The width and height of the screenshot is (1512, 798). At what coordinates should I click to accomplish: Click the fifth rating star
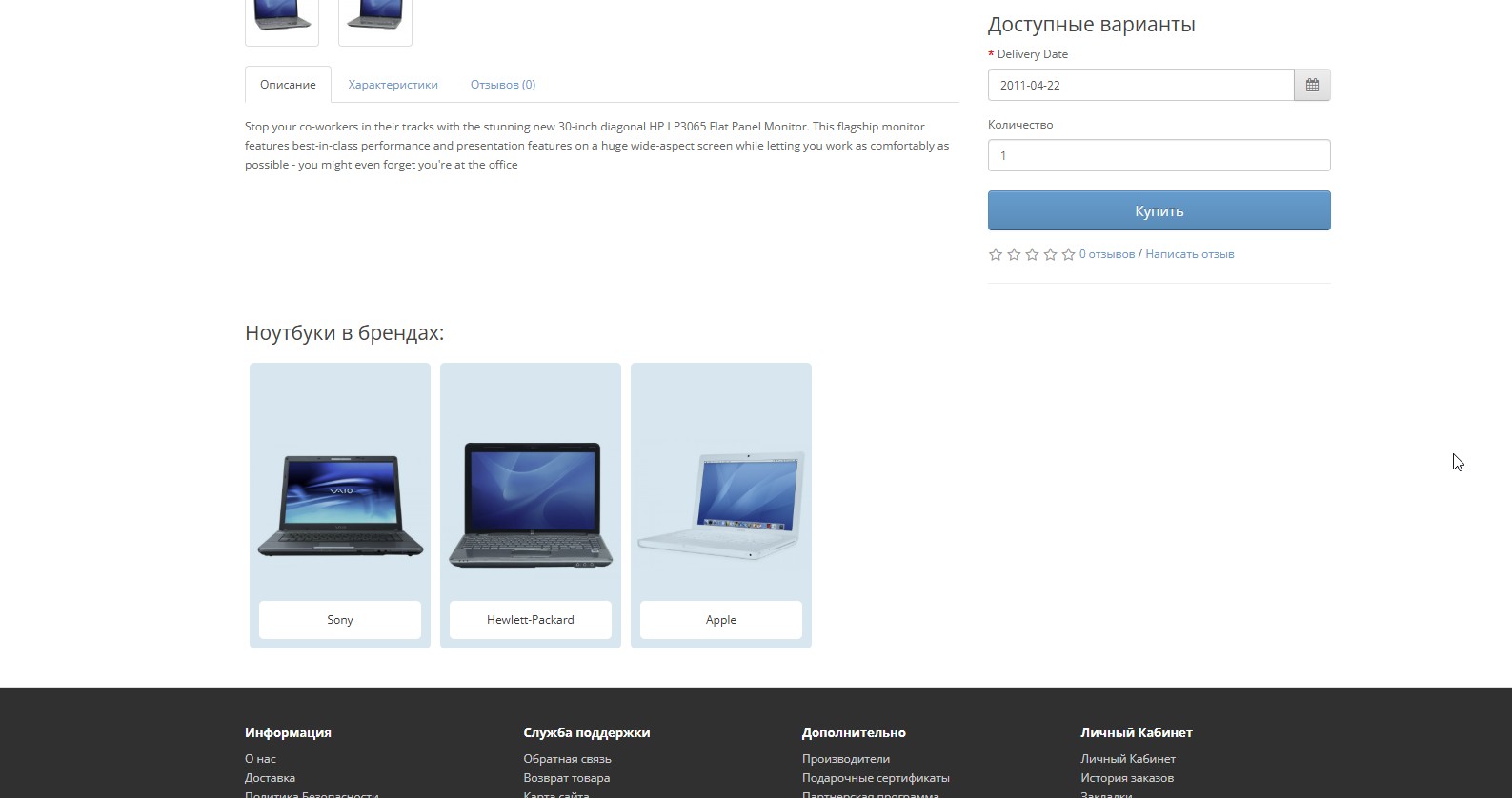(x=1068, y=254)
